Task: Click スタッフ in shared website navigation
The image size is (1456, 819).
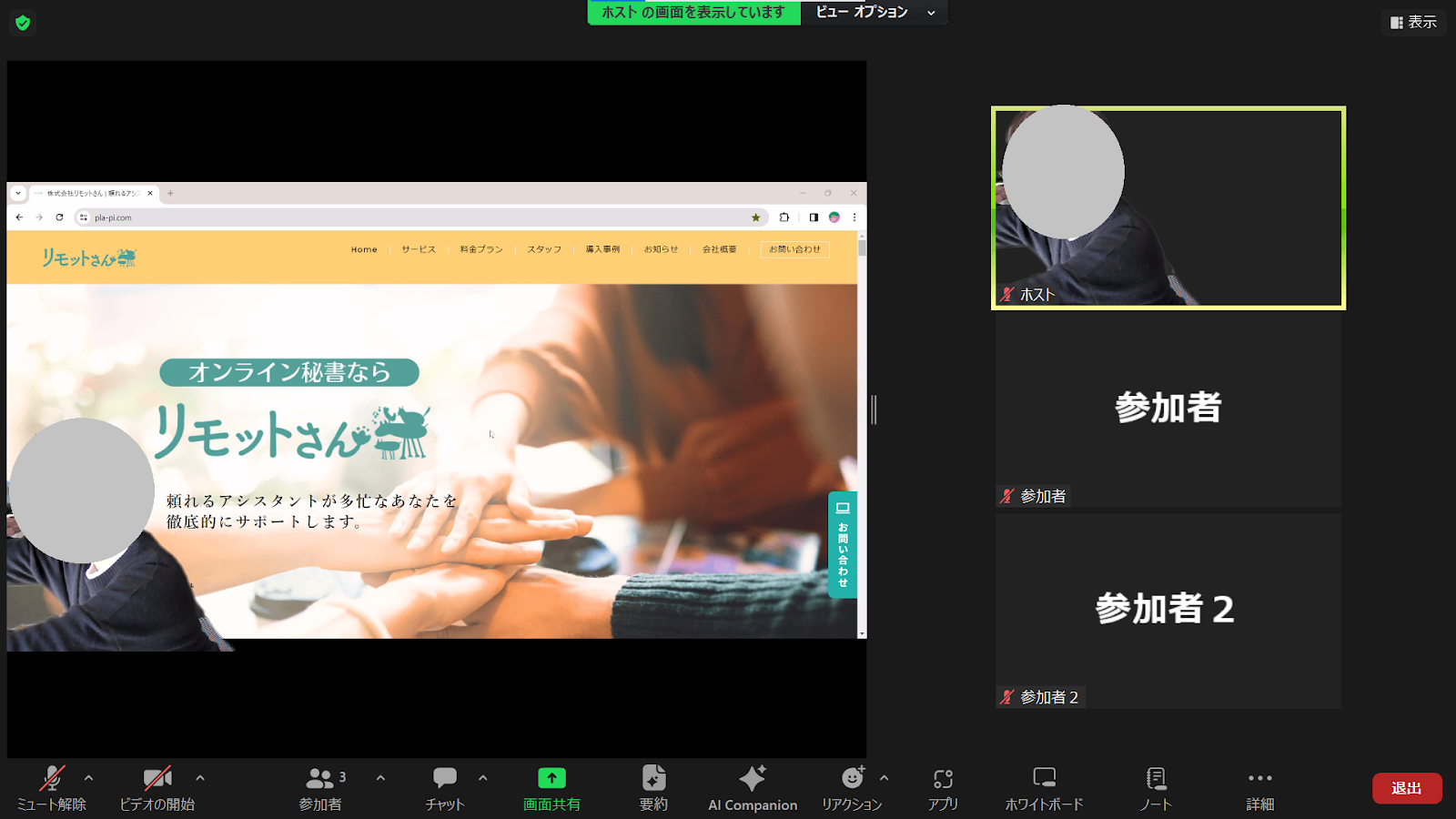Action: [544, 249]
